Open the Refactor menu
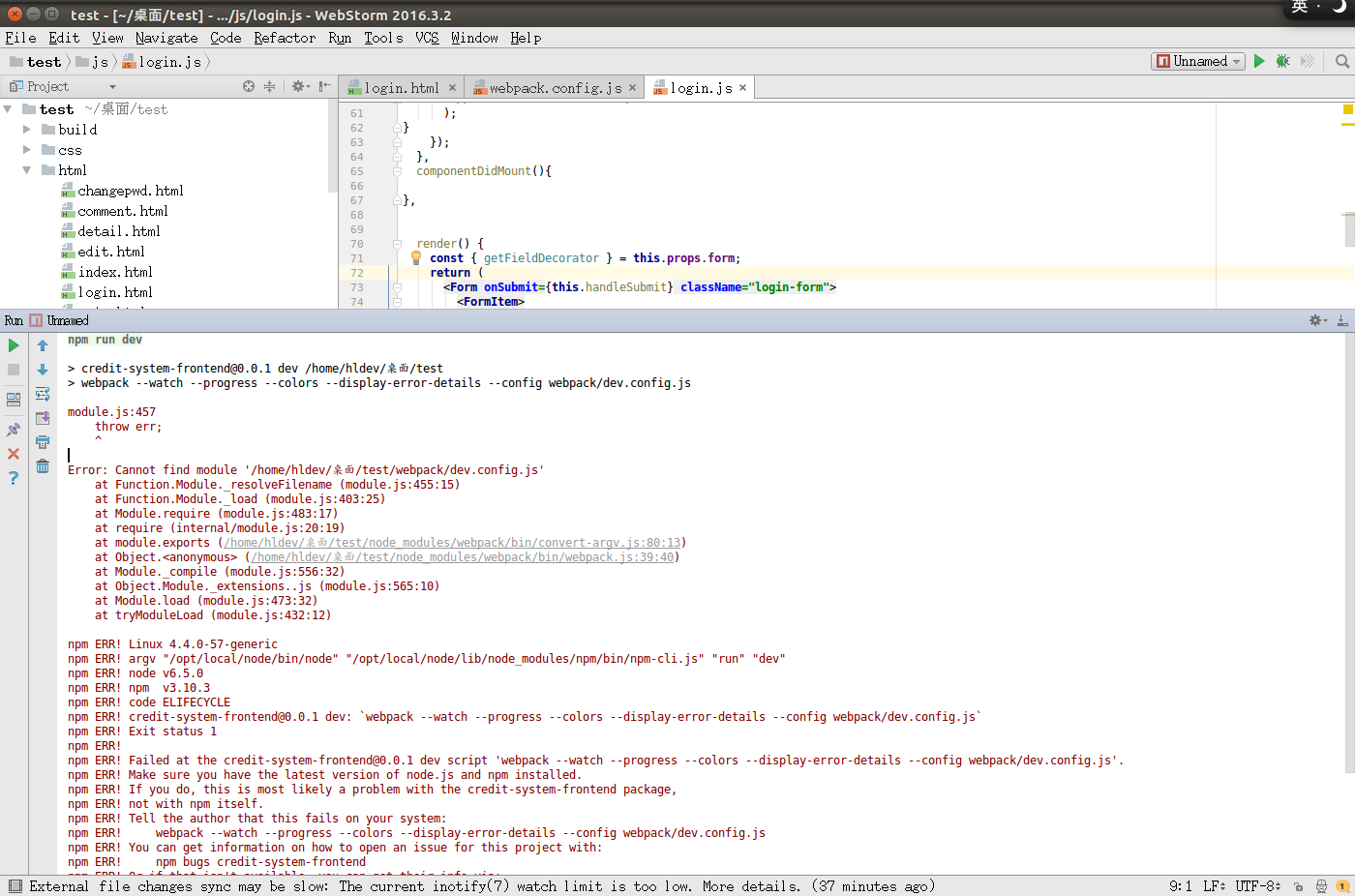This screenshot has height=896, width=1355. (x=285, y=38)
